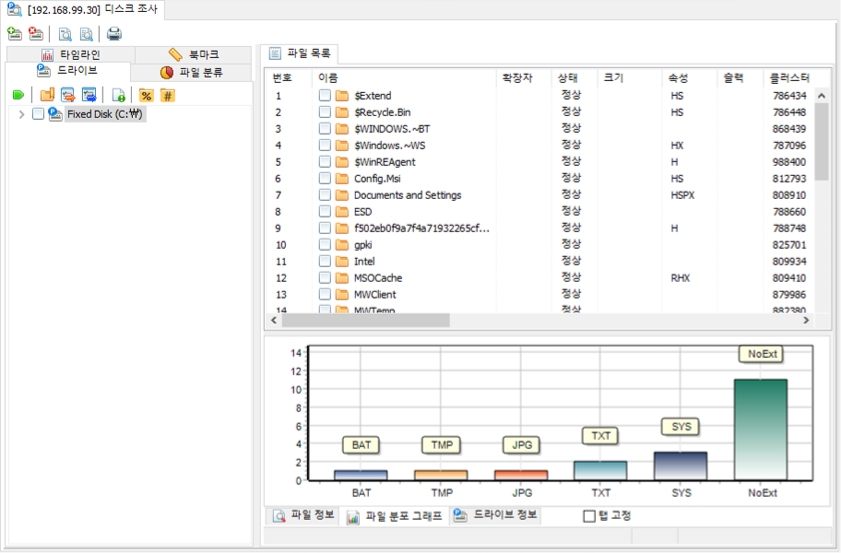
Task: Check the $WinREAgent row checkbox
Action: 324,161
